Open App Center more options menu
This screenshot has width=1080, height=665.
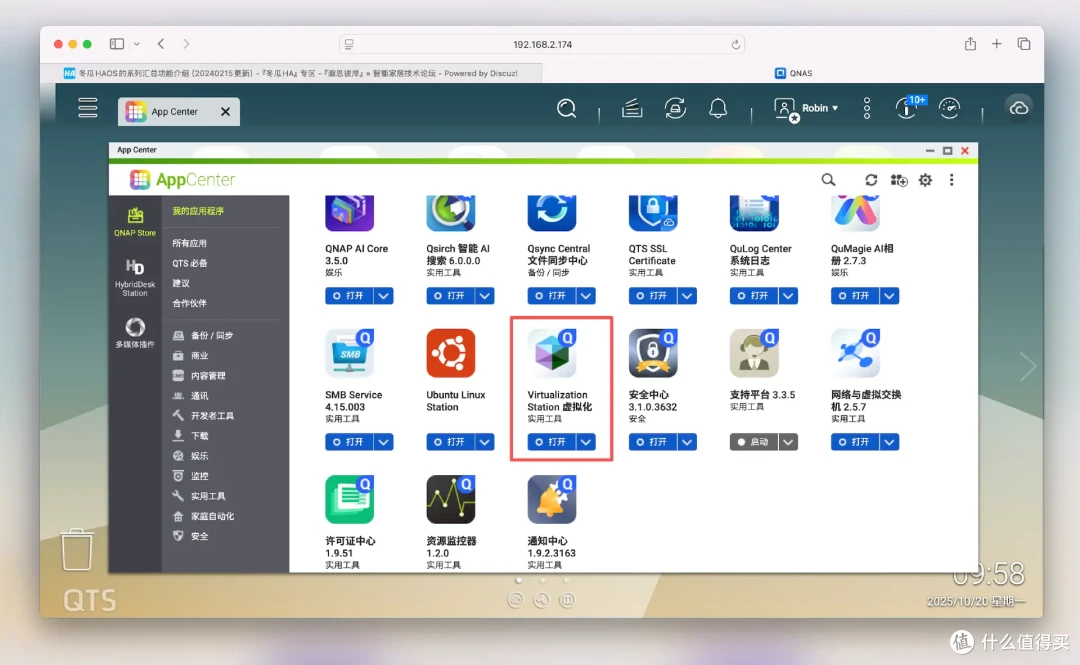click(x=951, y=180)
